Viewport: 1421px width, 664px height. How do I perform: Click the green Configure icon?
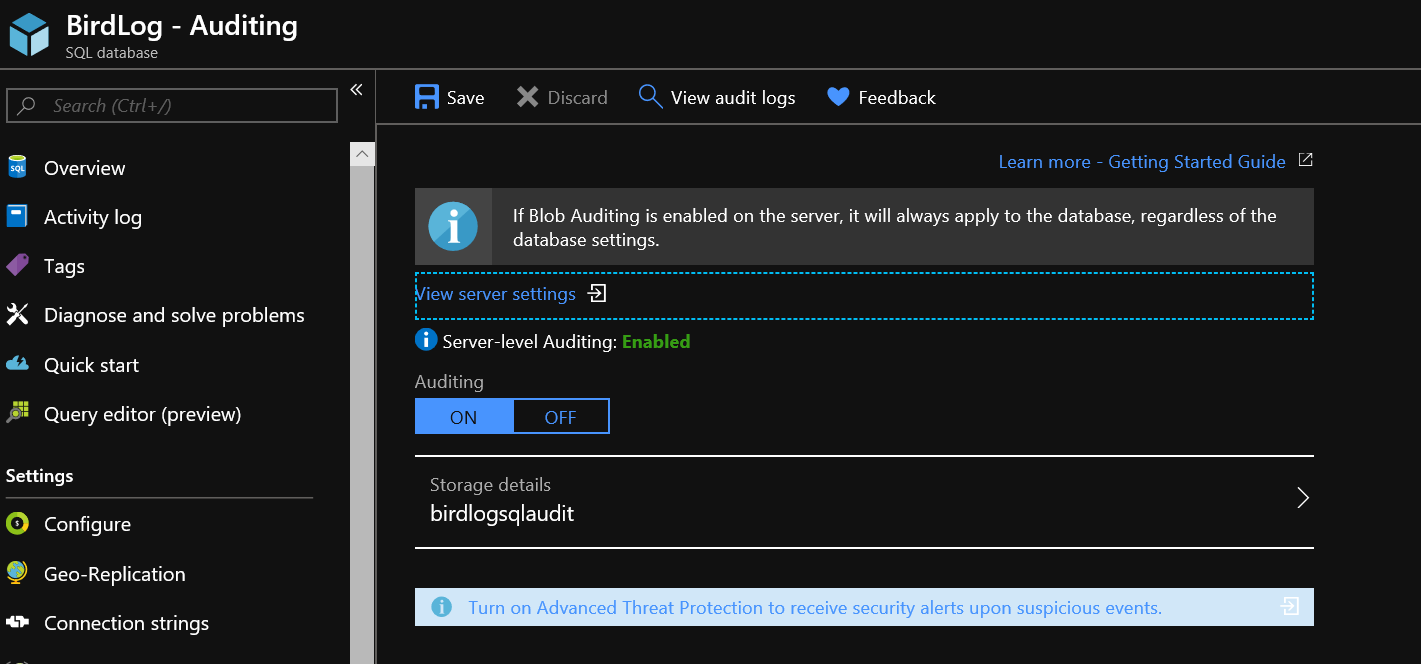coord(17,524)
